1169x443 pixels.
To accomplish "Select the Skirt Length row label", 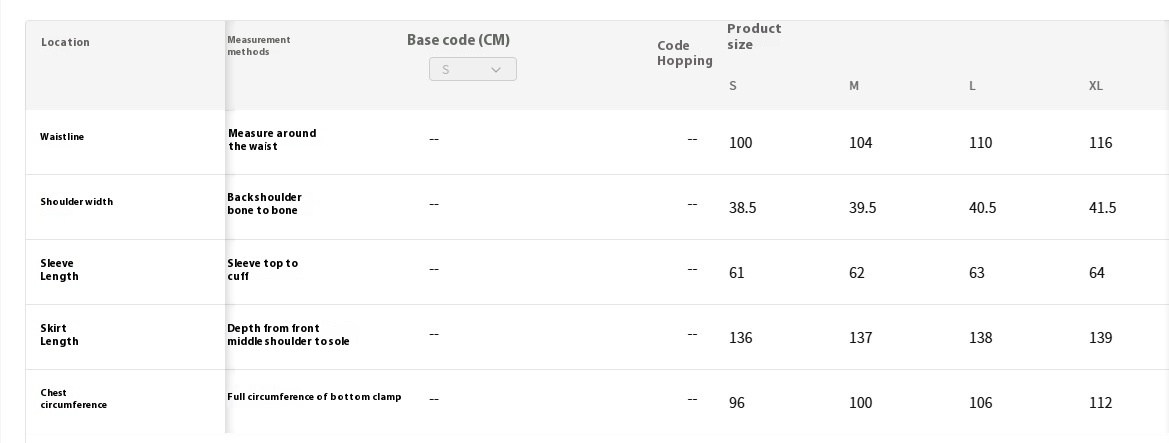I will pyautogui.click(x=59, y=335).
